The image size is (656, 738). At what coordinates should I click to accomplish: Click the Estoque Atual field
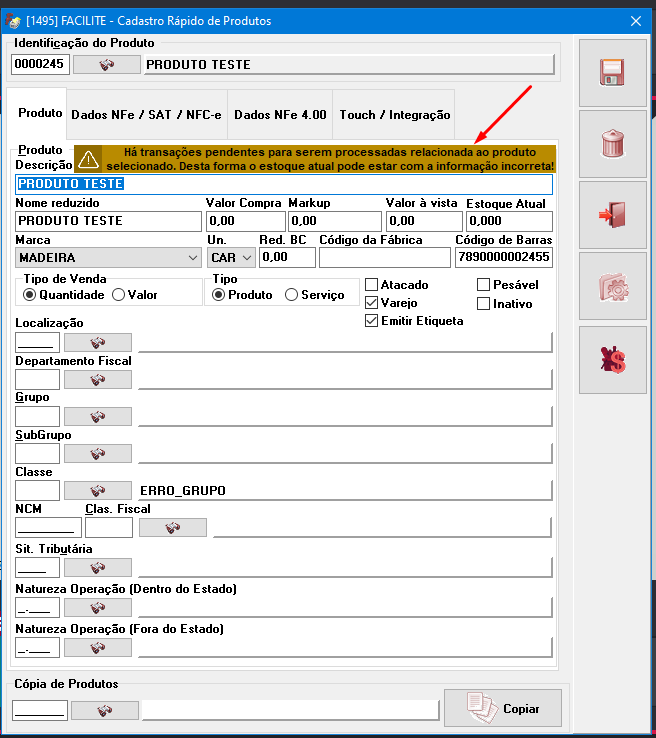click(x=509, y=221)
